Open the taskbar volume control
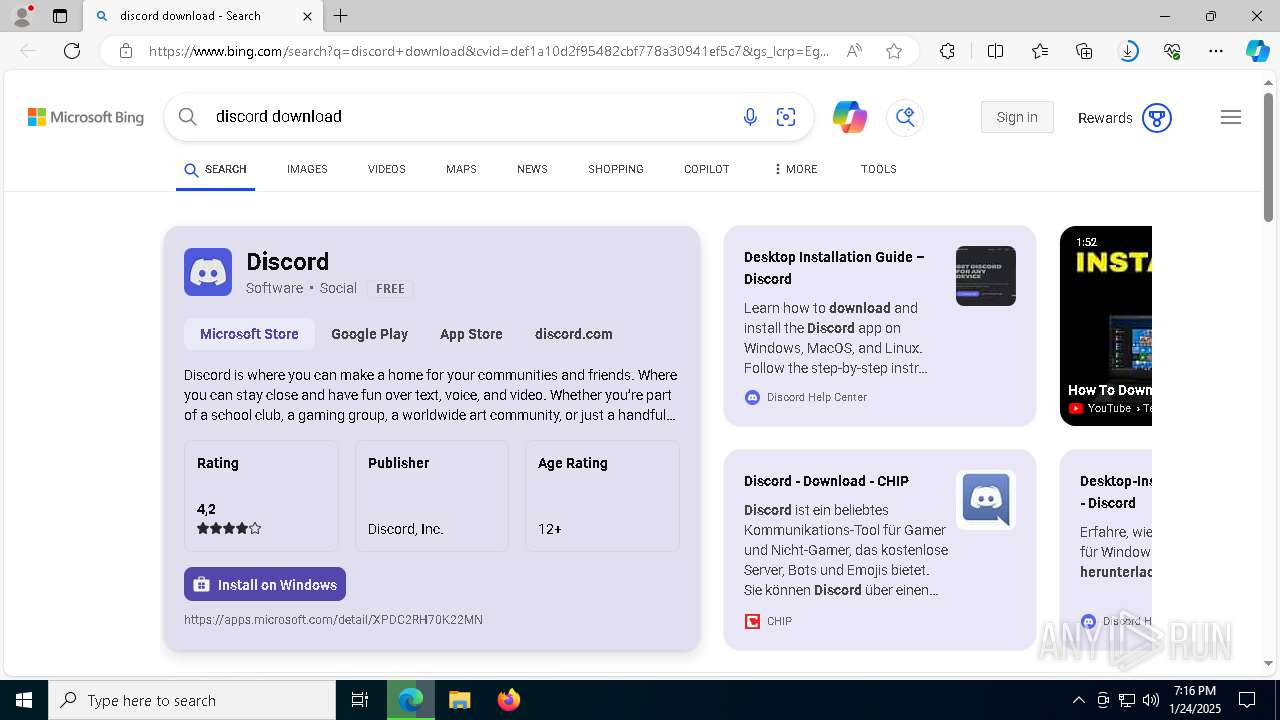 pyautogui.click(x=1151, y=700)
